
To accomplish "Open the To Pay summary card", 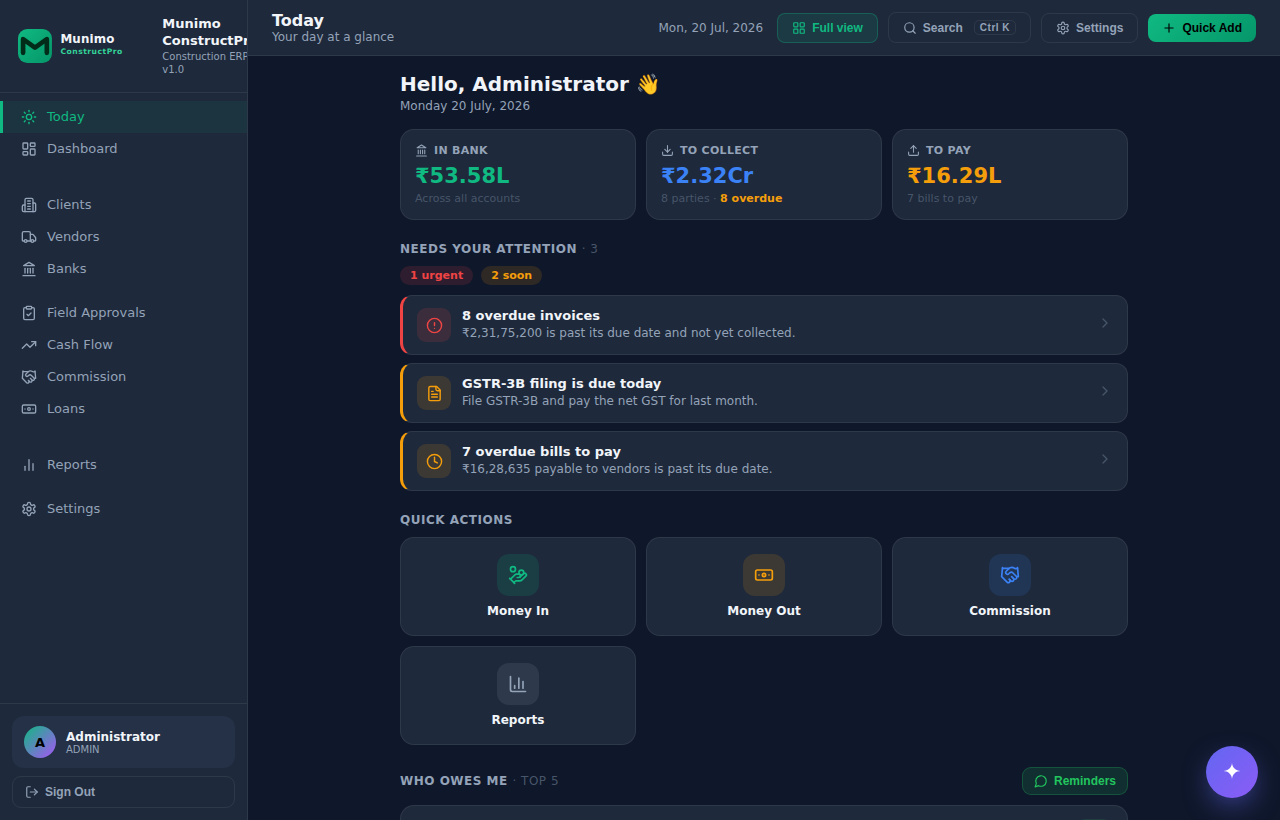I will coord(1010,174).
